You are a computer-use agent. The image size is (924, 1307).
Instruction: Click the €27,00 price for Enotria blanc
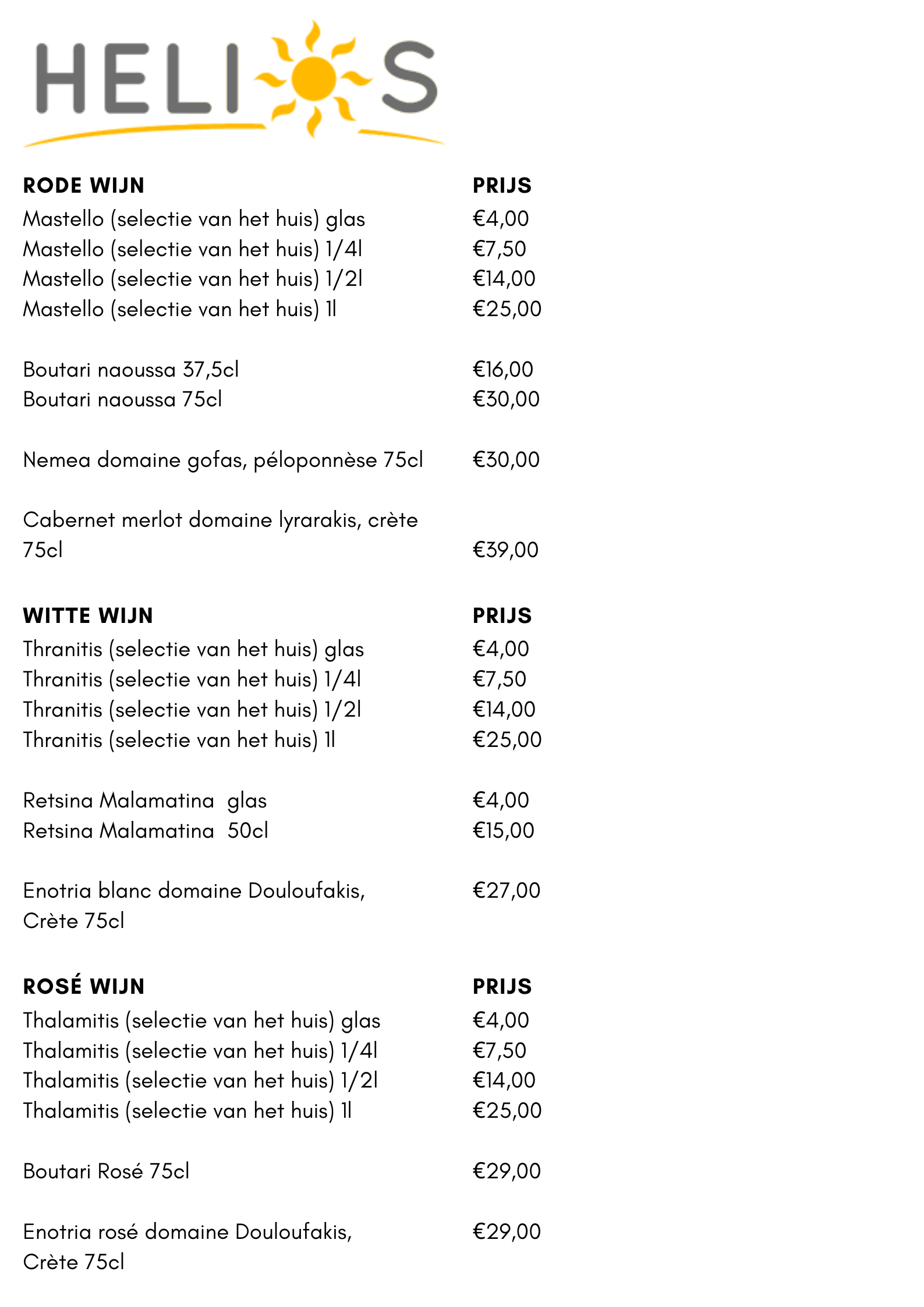coord(507,891)
